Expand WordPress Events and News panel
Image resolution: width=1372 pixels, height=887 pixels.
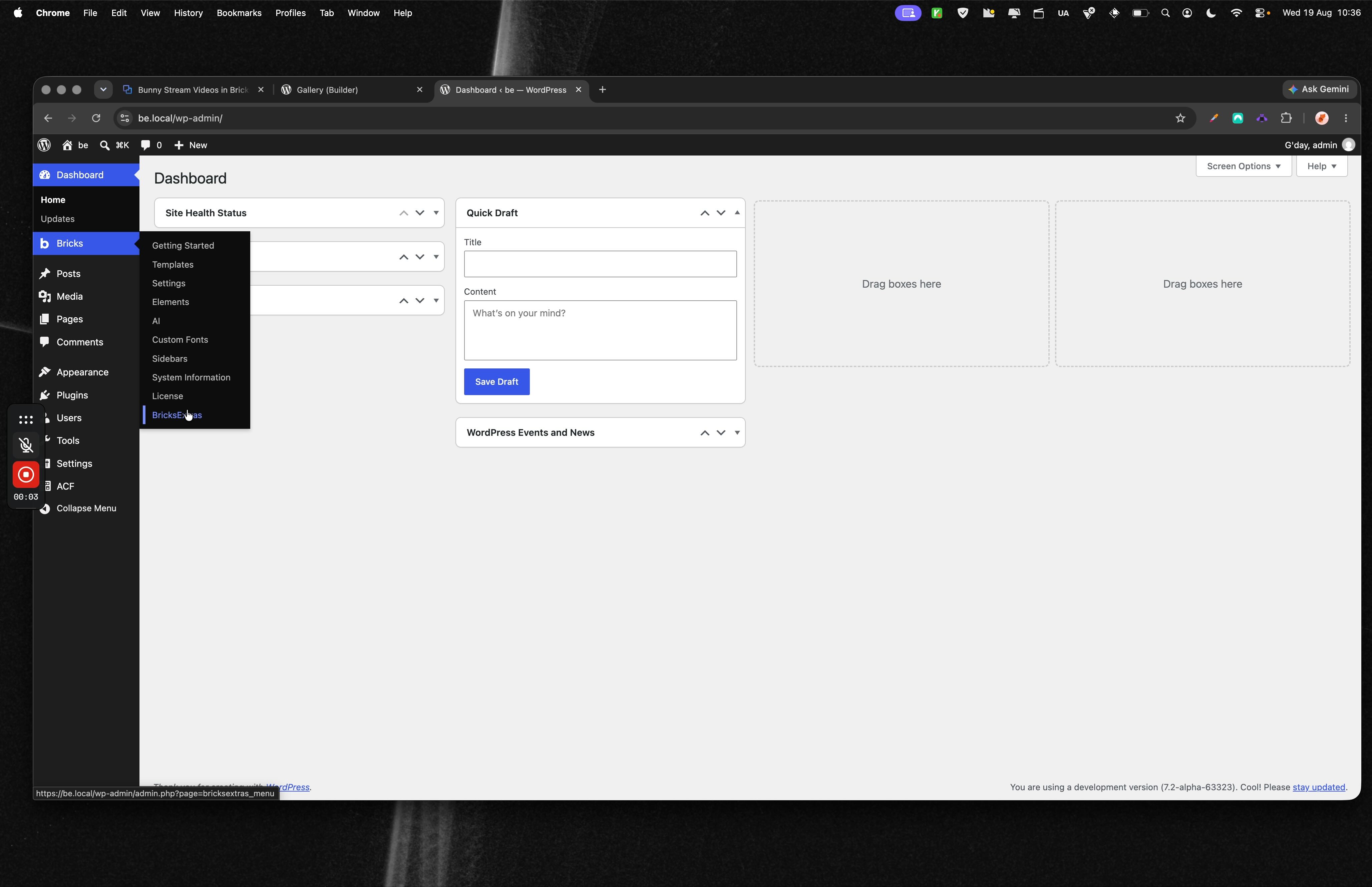pos(737,432)
